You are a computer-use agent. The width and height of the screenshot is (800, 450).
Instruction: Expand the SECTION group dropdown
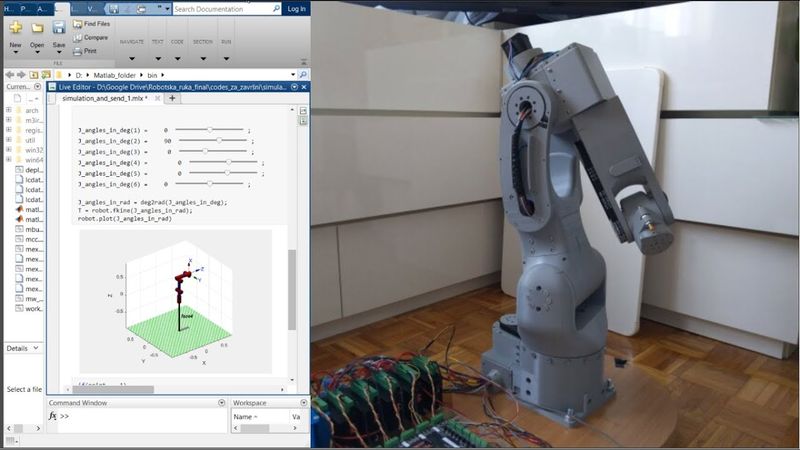pos(203,59)
